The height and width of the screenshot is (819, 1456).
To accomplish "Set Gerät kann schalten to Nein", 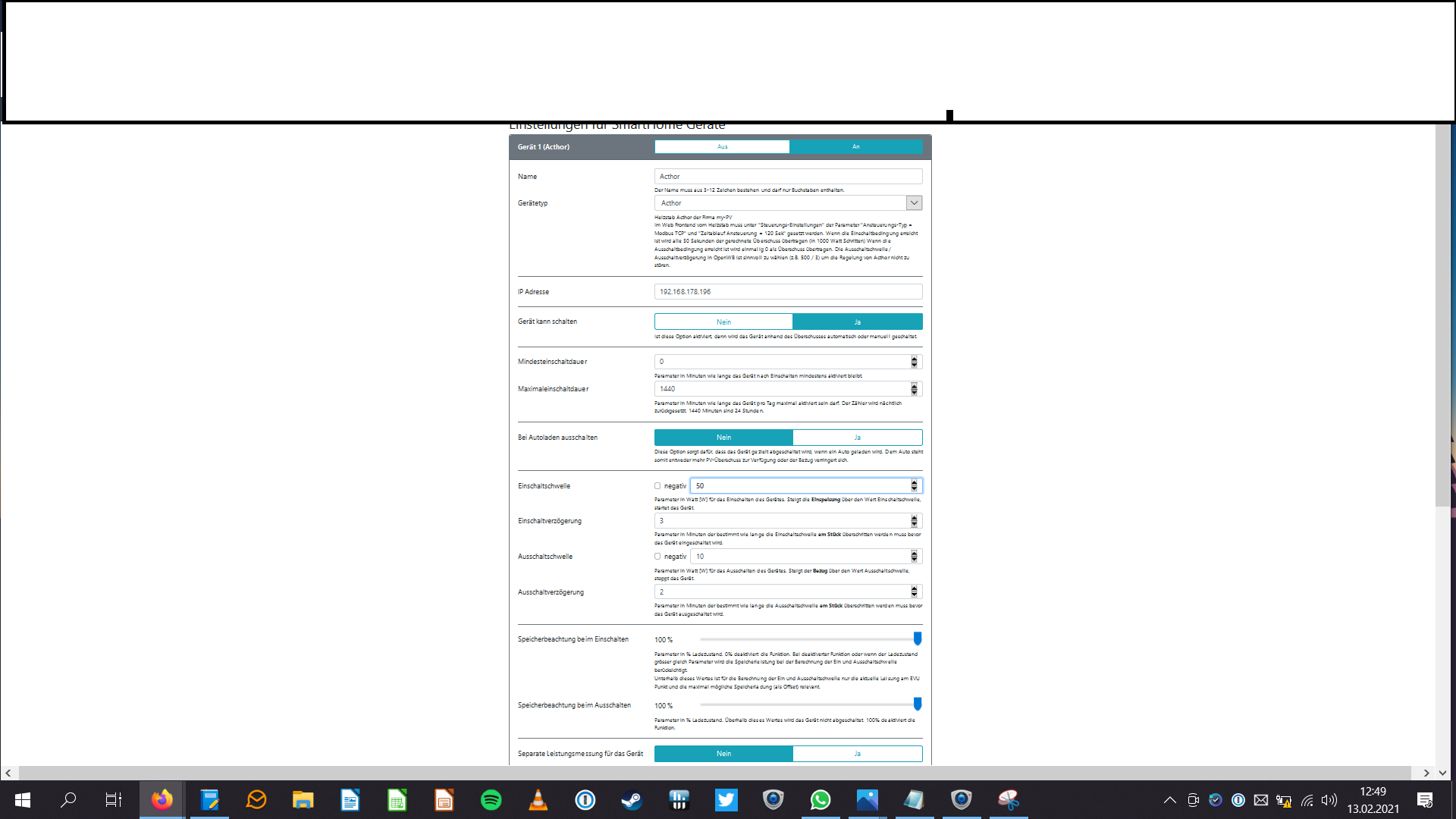I will tap(723, 322).
